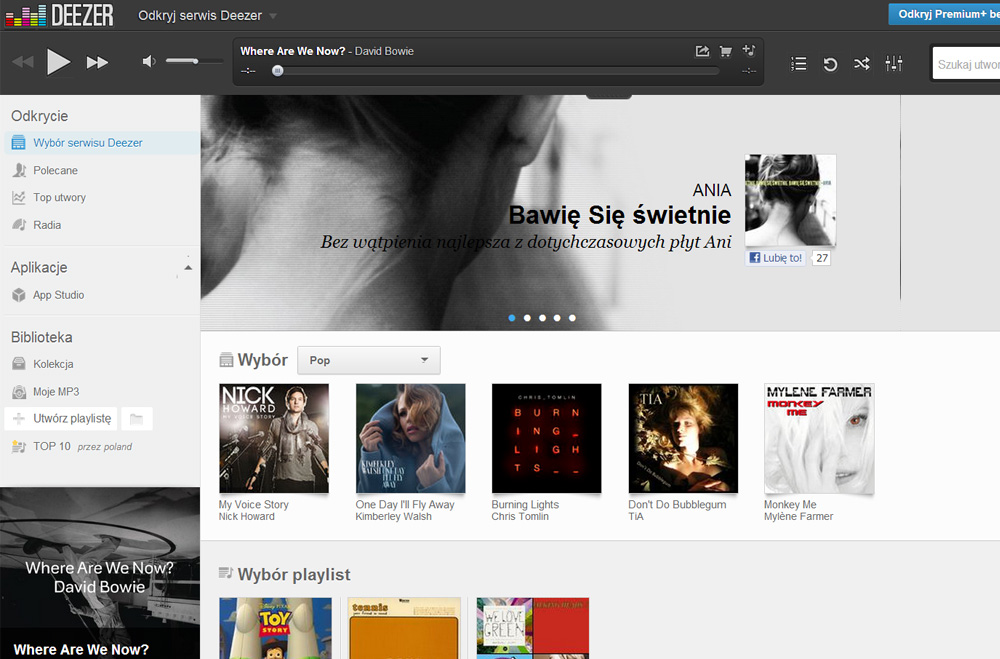Click the Chris Tomlin artist link
The width and height of the screenshot is (1000, 659).
click(520, 517)
